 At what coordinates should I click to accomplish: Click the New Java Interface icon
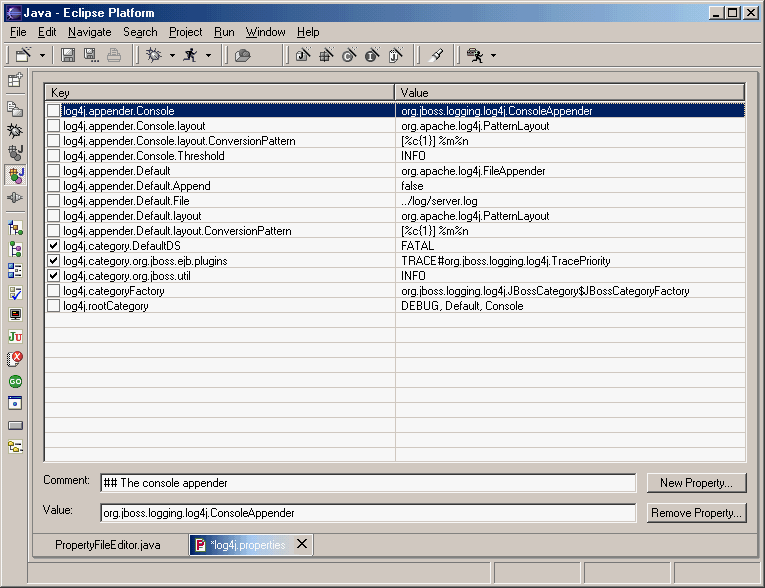coord(372,55)
